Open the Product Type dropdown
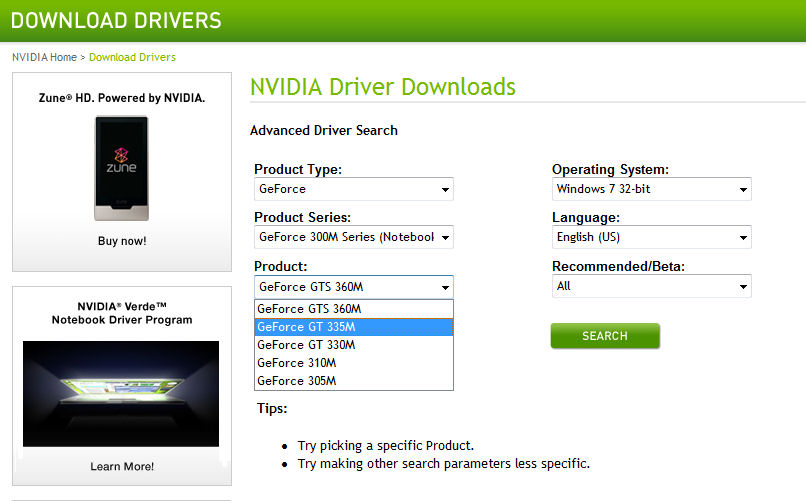806x501 pixels. coord(354,189)
